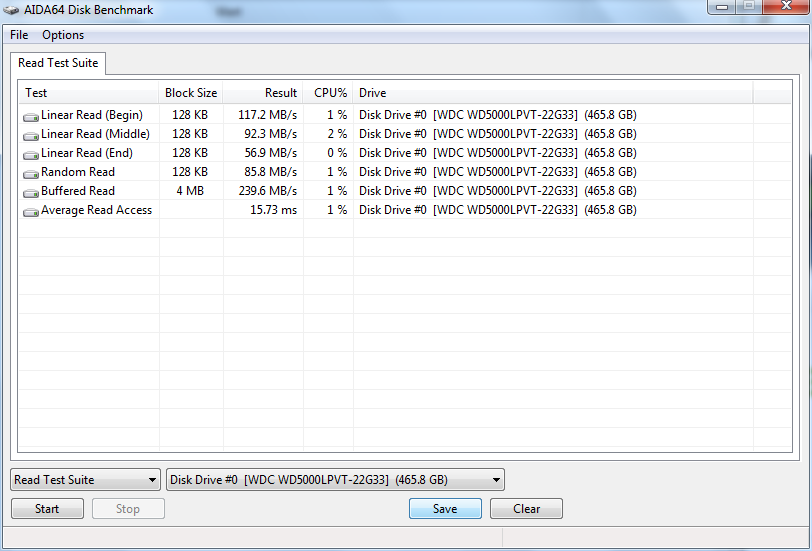Image resolution: width=812 pixels, height=551 pixels.
Task: Select the Linear Read (Middle) row label
Action: point(95,134)
